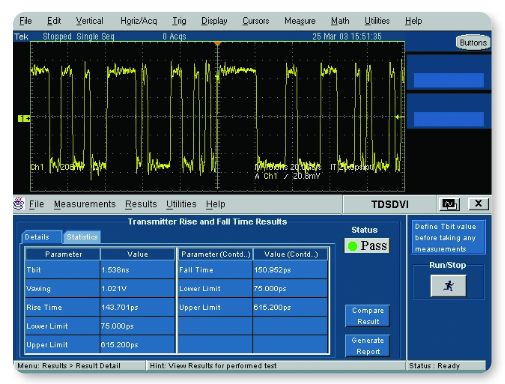The width and height of the screenshot is (505, 384).
Task: Open the TDSDVI Utilities menu
Action: click(x=181, y=204)
